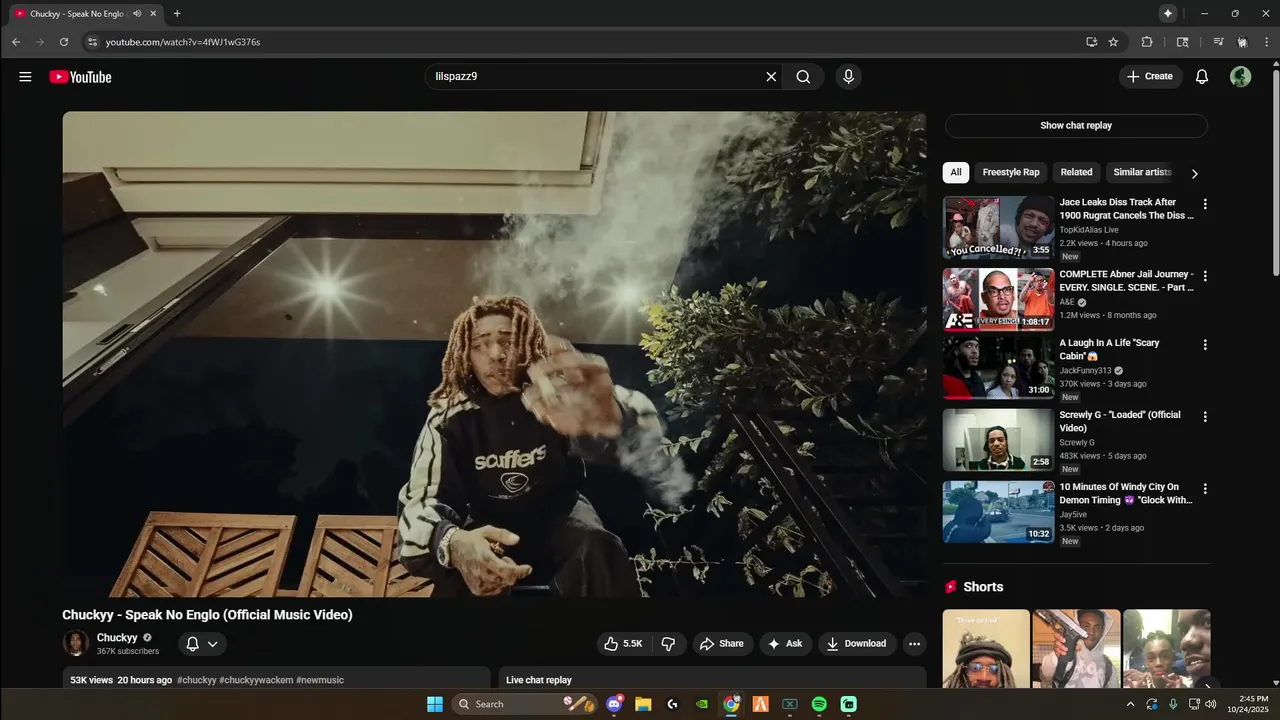
Task: Click Show chat replay button
Action: click(x=1076, y=126)
